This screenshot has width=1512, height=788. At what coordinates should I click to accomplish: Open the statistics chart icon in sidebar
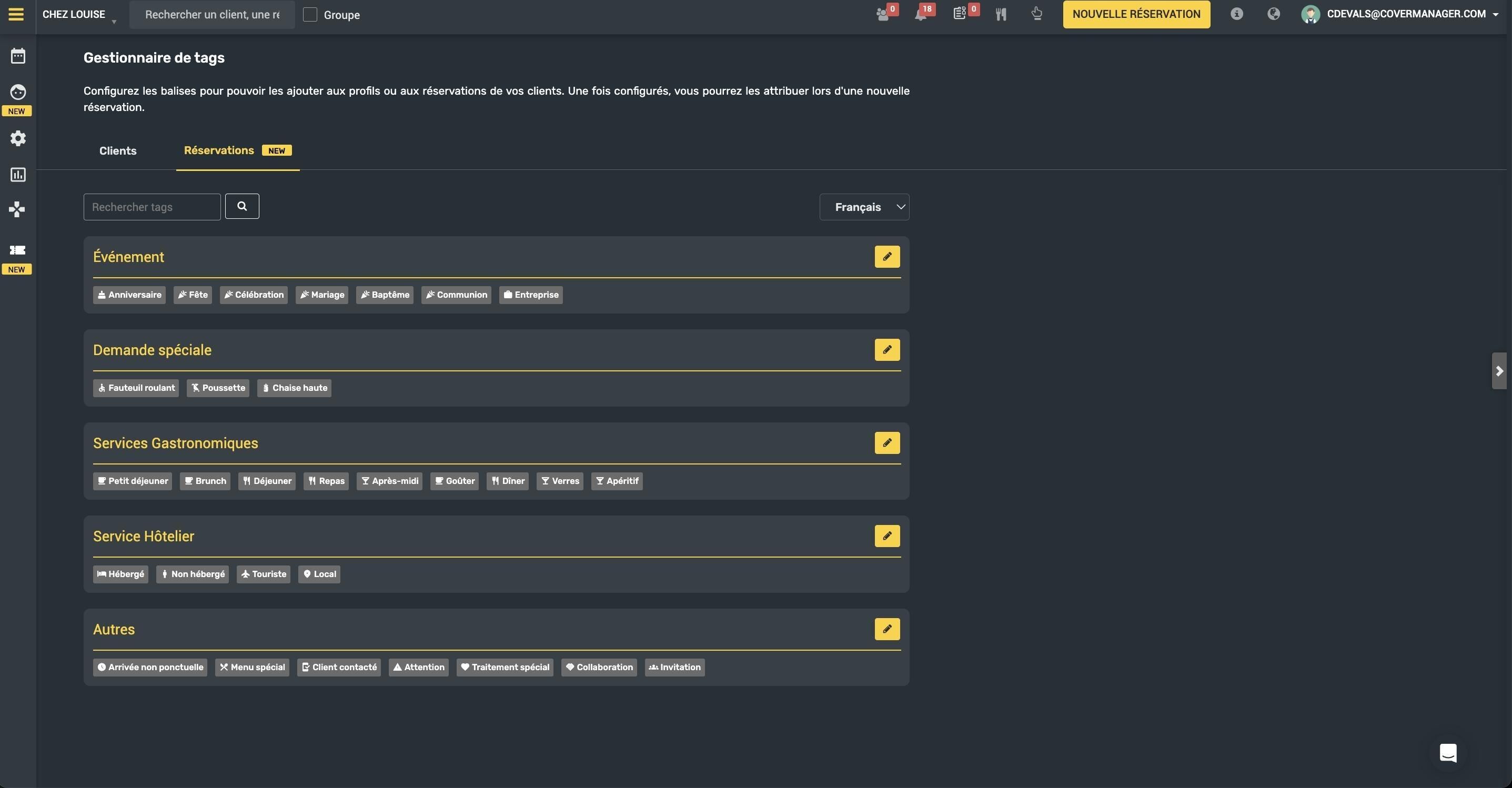18,174
